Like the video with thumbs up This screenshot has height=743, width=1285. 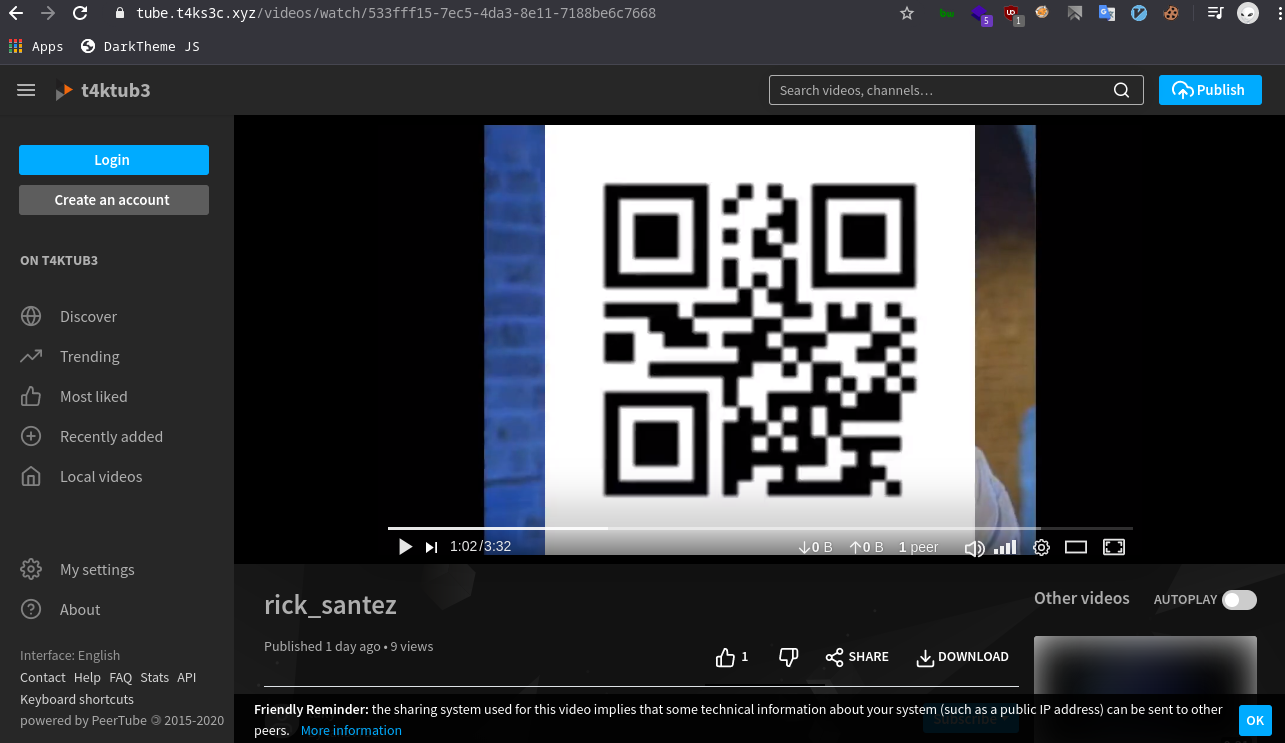(x=727, y=657)
